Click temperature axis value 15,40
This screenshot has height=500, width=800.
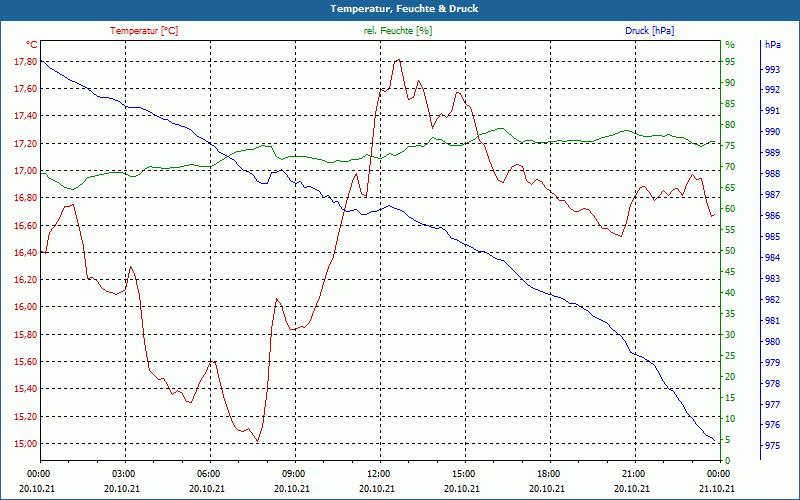click(27, 389)
